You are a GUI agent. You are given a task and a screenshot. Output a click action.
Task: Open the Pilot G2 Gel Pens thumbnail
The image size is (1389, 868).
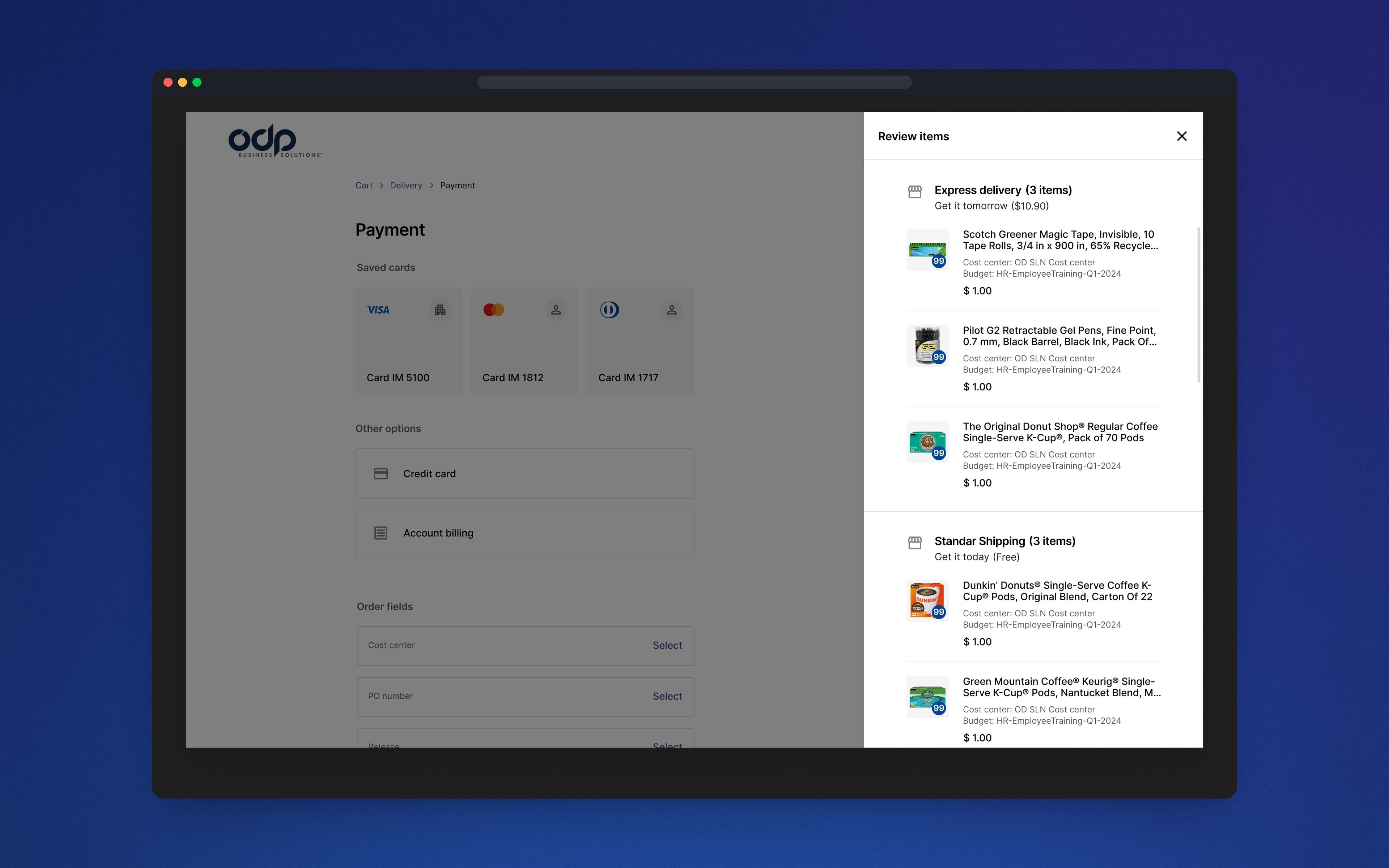coord(927,346)
